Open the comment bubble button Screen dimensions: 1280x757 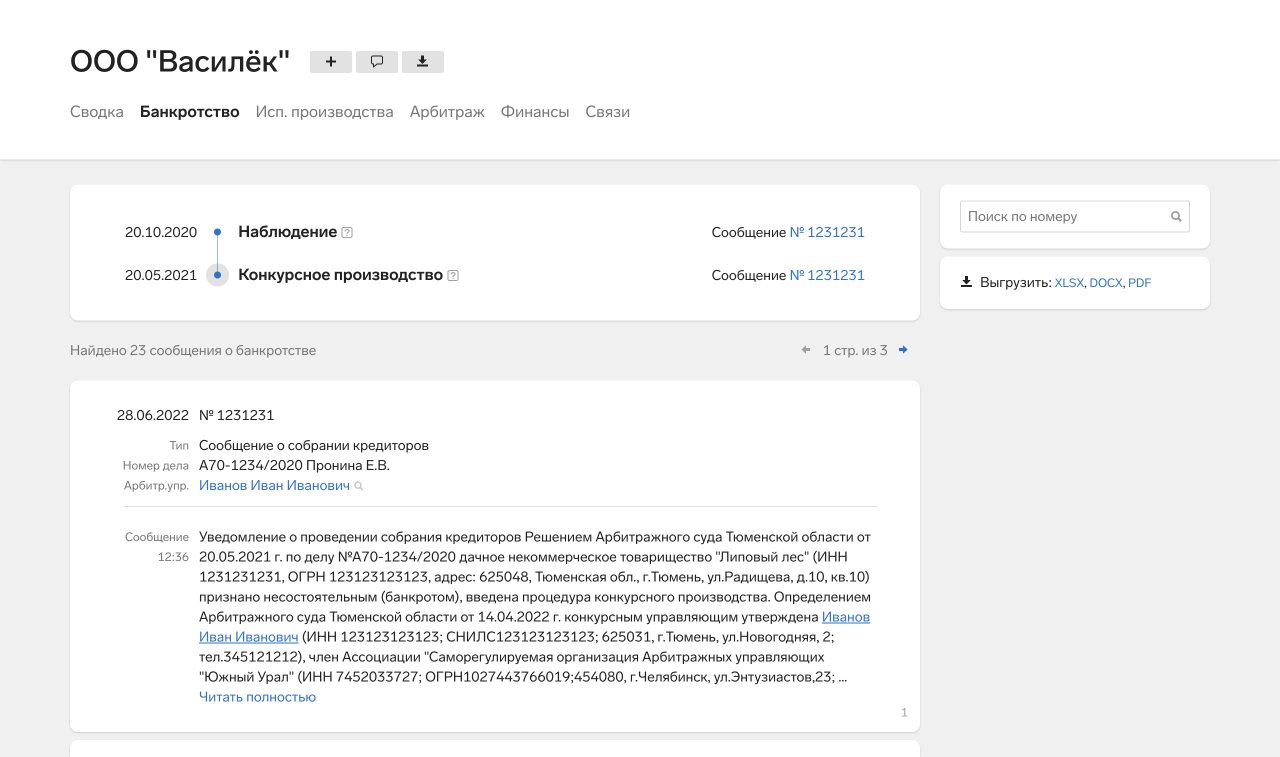click(x=377, y=62)
